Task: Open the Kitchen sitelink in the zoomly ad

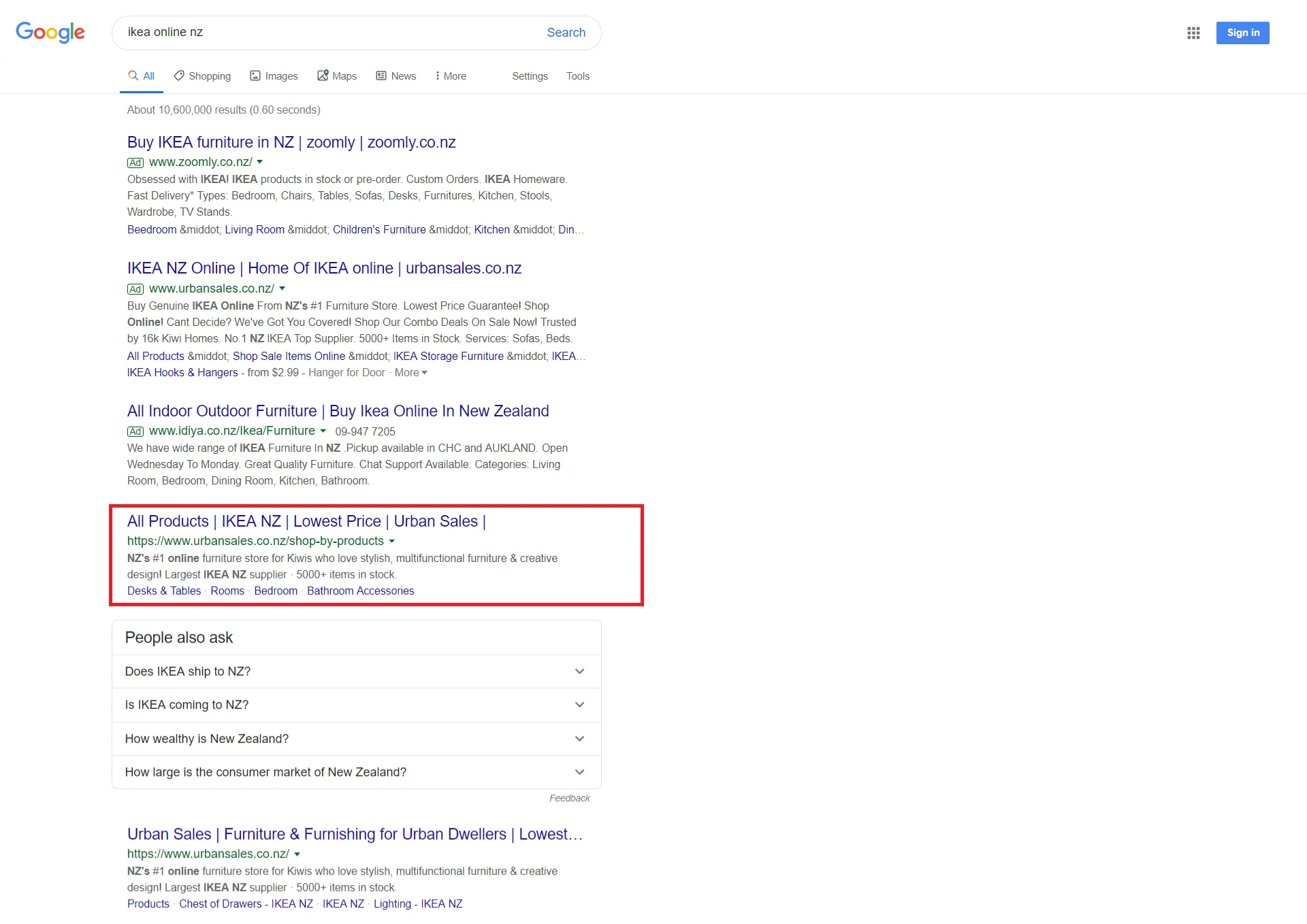Action: (491, 230)
